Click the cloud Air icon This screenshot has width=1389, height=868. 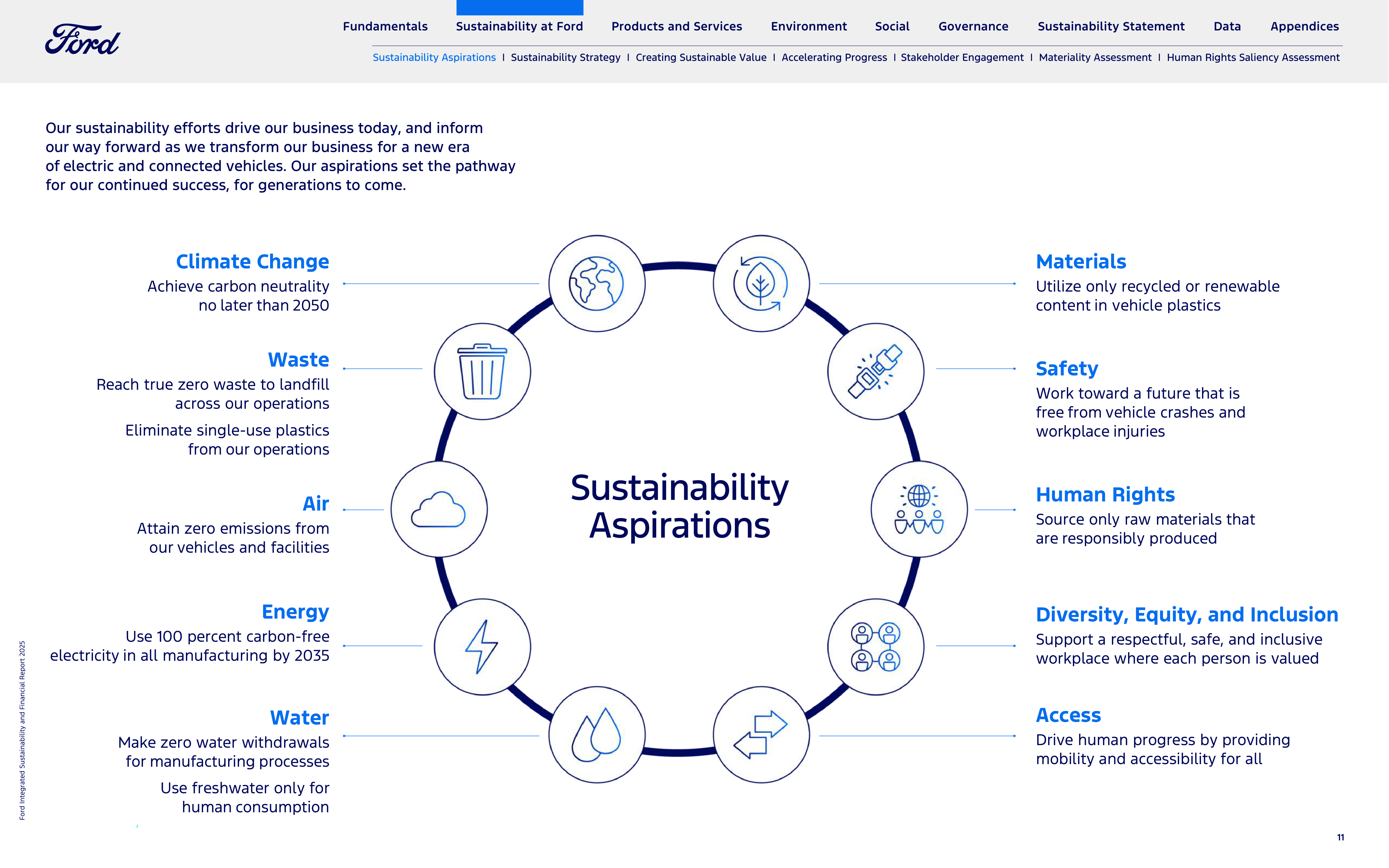coord(439,509)
